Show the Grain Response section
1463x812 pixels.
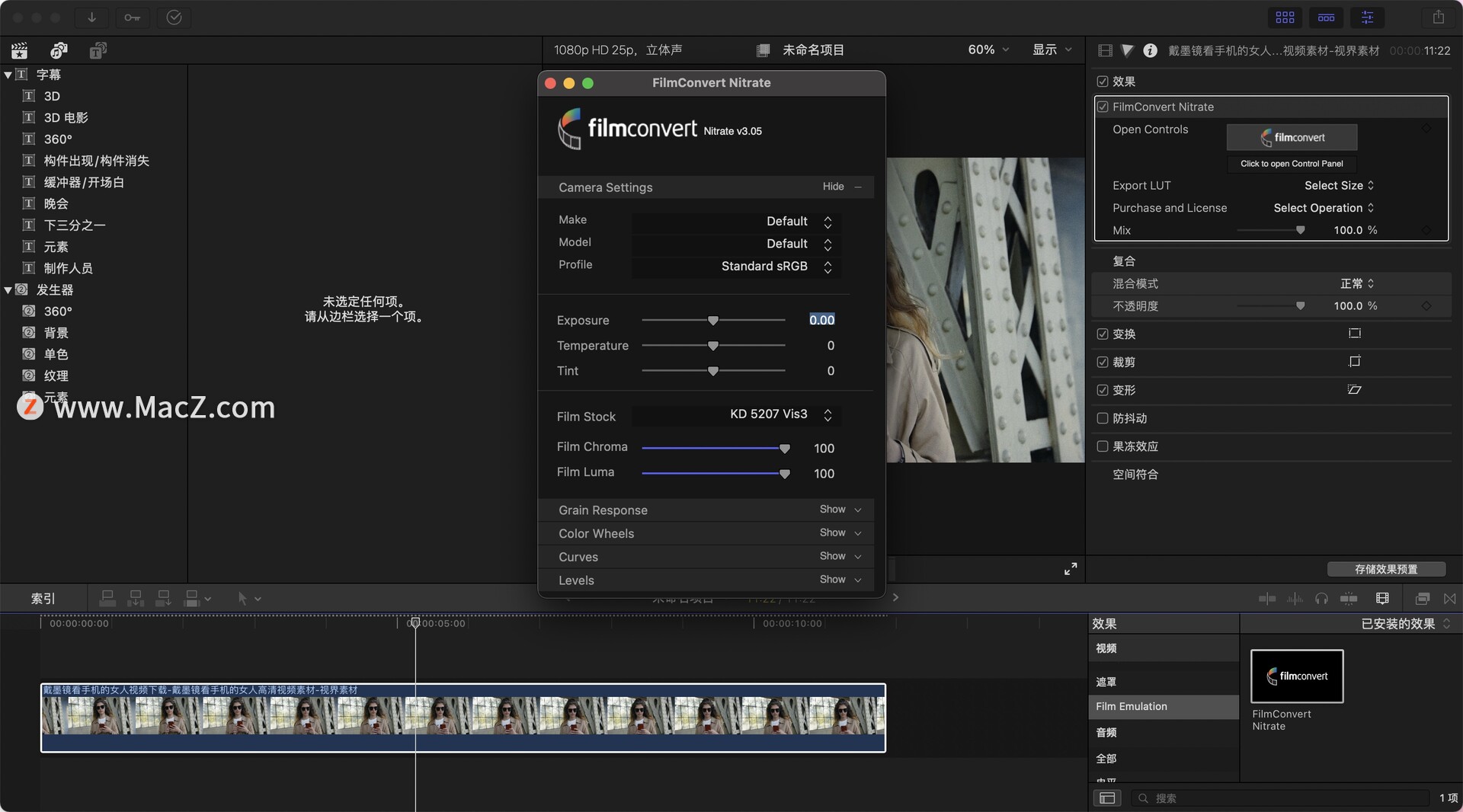pos(840,510)
